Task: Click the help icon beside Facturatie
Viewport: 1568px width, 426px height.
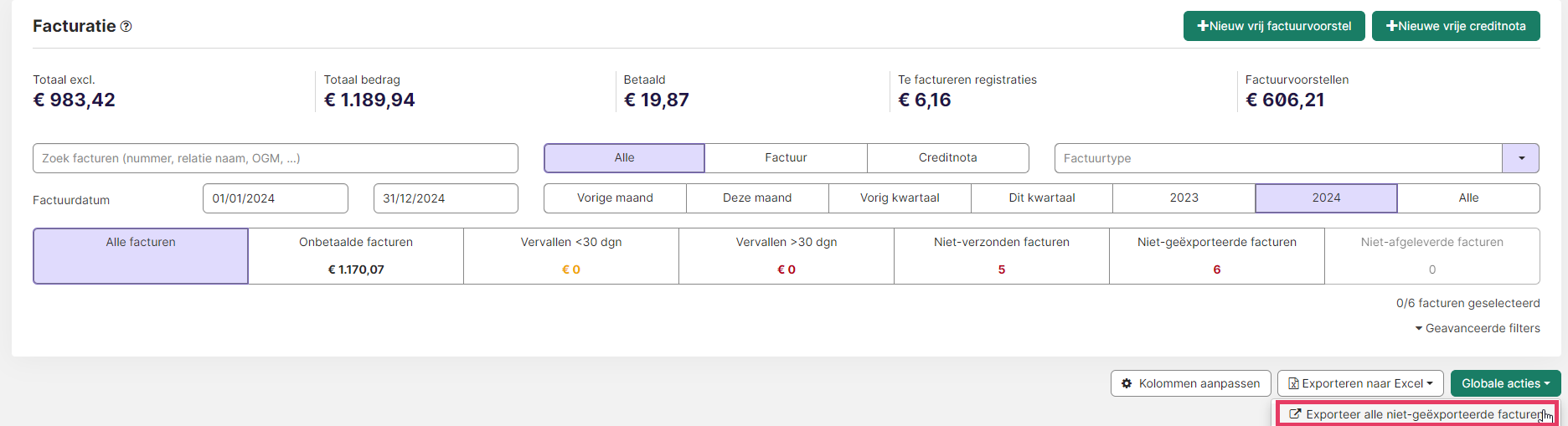Action: [126, 26]
